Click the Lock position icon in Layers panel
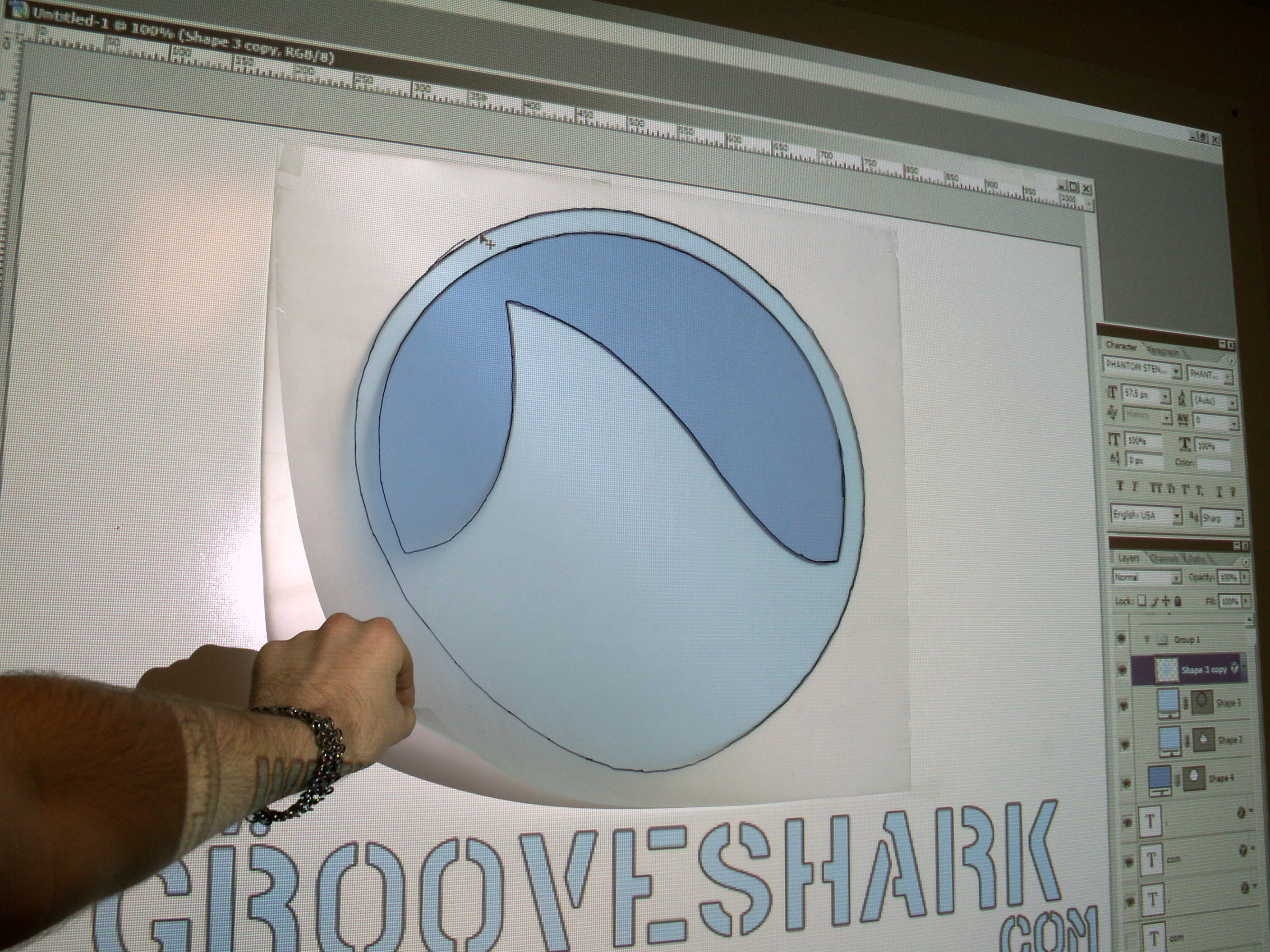The height and width of the screenshot is (952, 1270). (x=1166, y=602)
